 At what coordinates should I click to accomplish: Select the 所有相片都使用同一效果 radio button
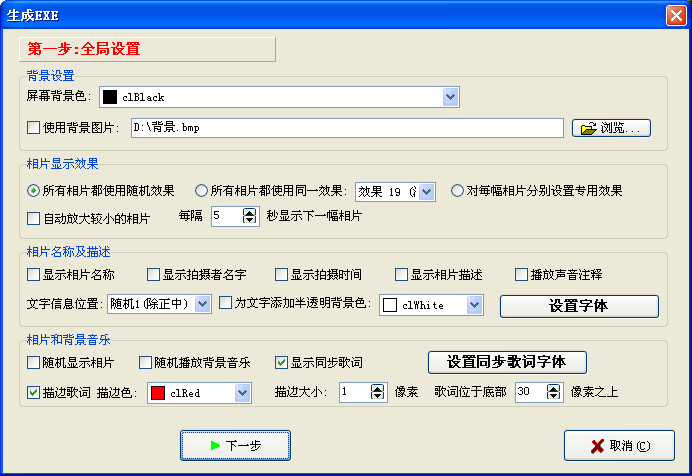click(x=201, y=191)
